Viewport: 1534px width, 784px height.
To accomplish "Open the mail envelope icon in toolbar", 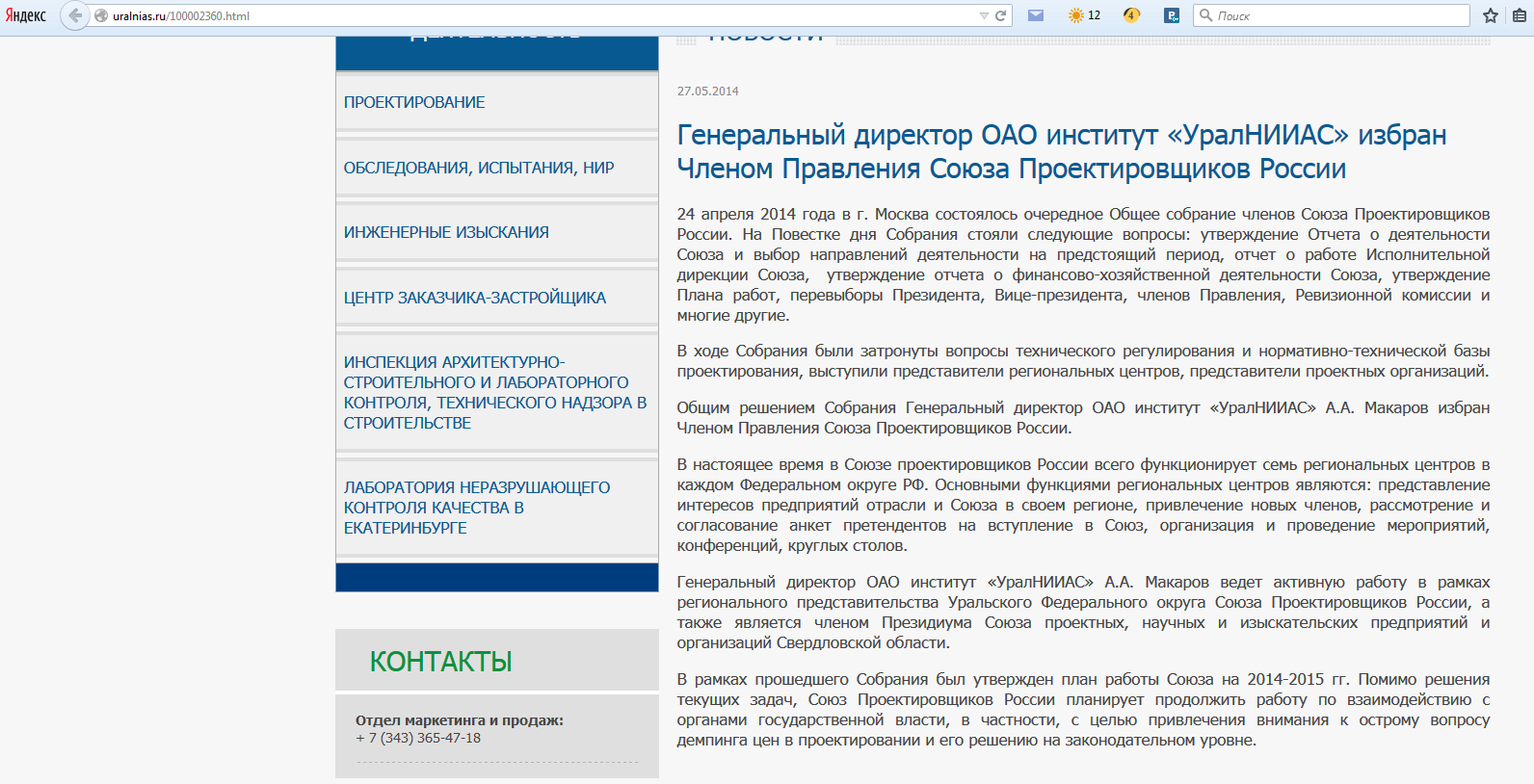I will 1036,15.
